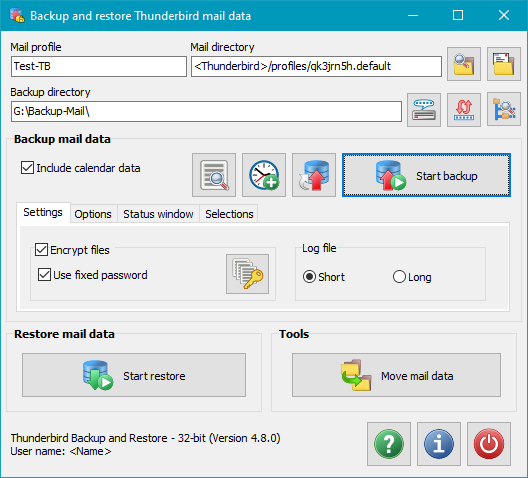Screen dimensions: 528x478
Task: Click the Start backup button
Action: [426, 175]
